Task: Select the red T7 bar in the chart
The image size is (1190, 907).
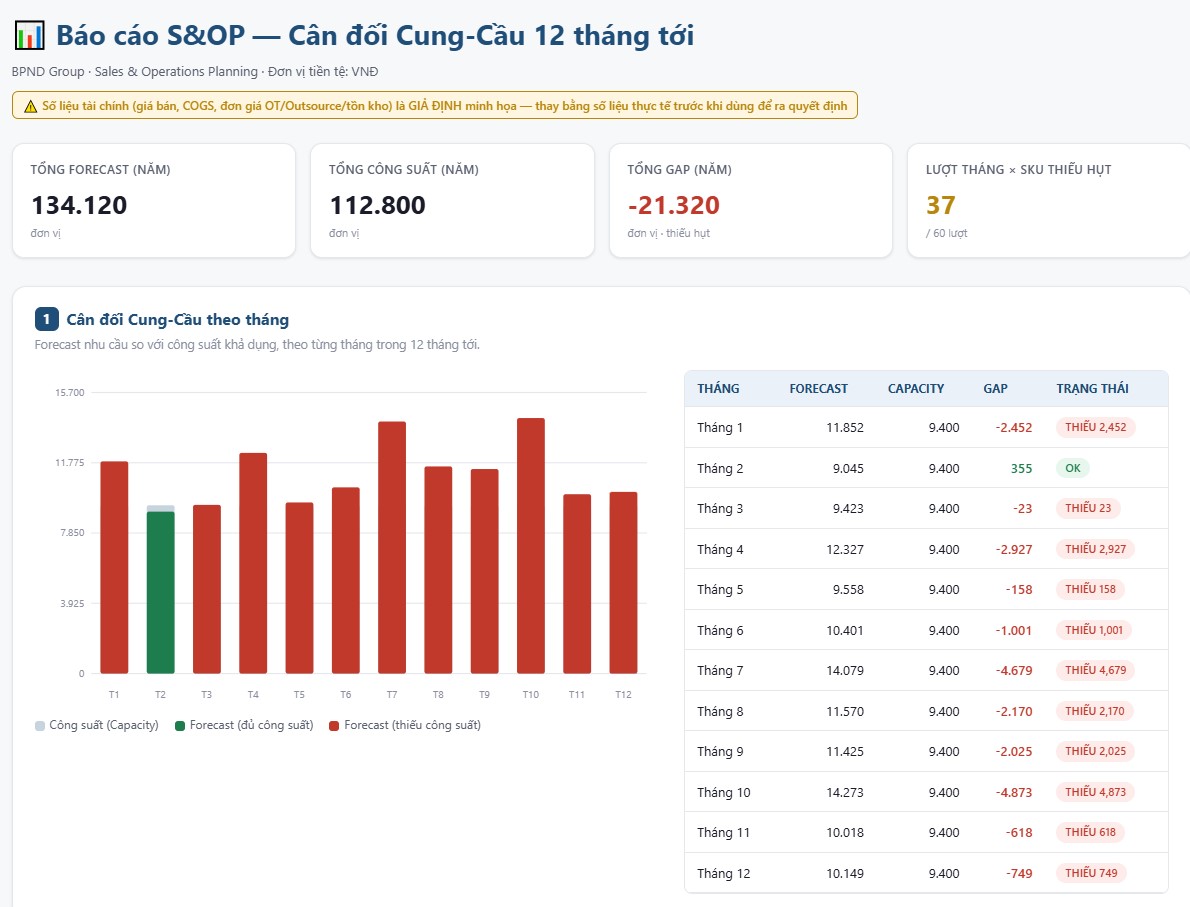Action: 392,547
